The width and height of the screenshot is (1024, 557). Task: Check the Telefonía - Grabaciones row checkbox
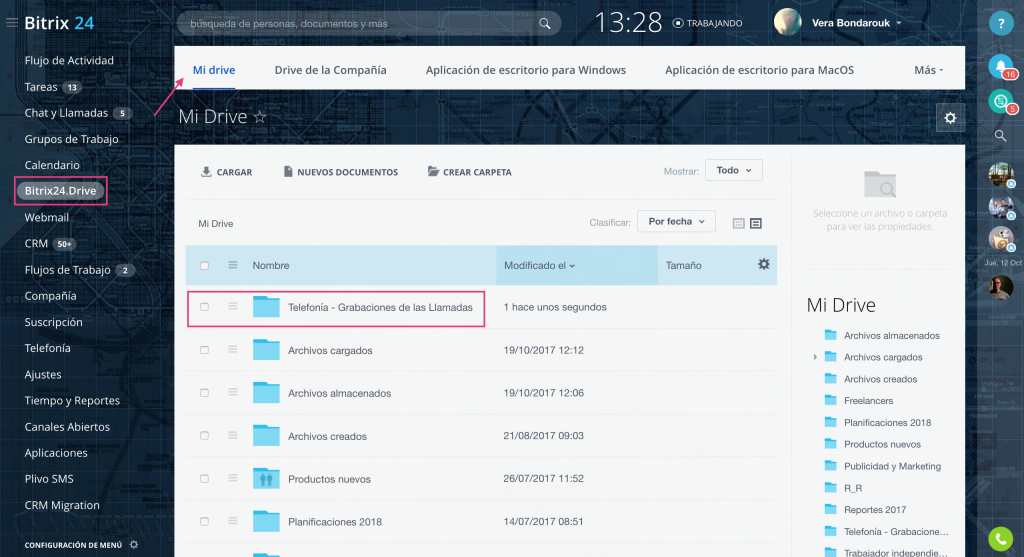click(x=204, y=307)
